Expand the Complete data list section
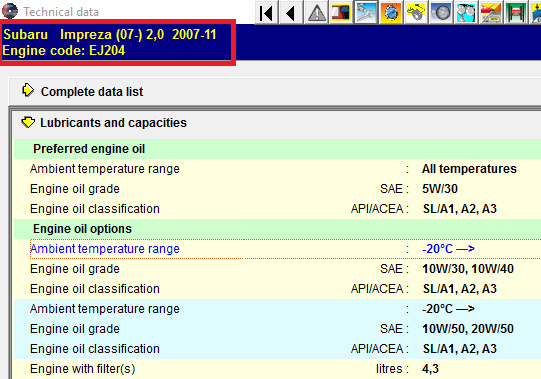 28,90
